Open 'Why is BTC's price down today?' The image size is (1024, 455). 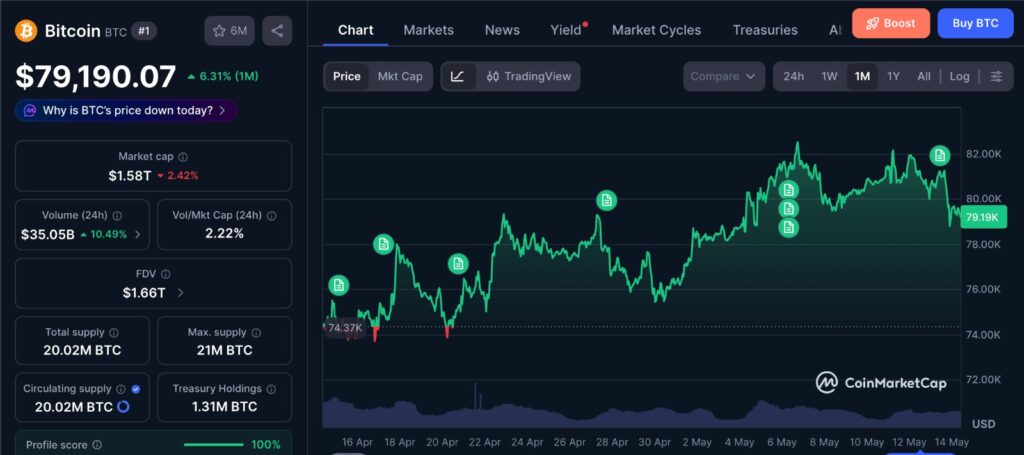pyautogui.click(x=126, y=110)
